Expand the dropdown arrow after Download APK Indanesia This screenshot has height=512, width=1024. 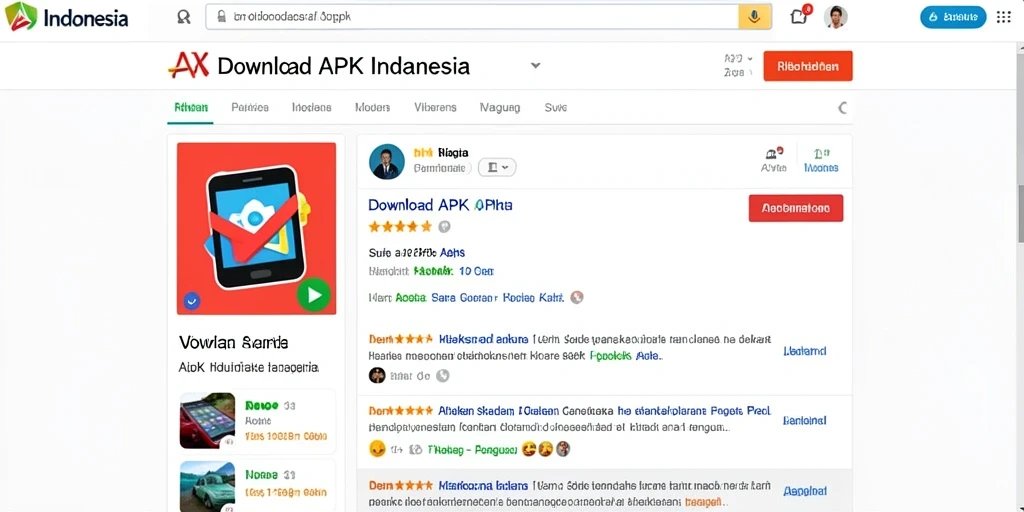coord(536,65)
